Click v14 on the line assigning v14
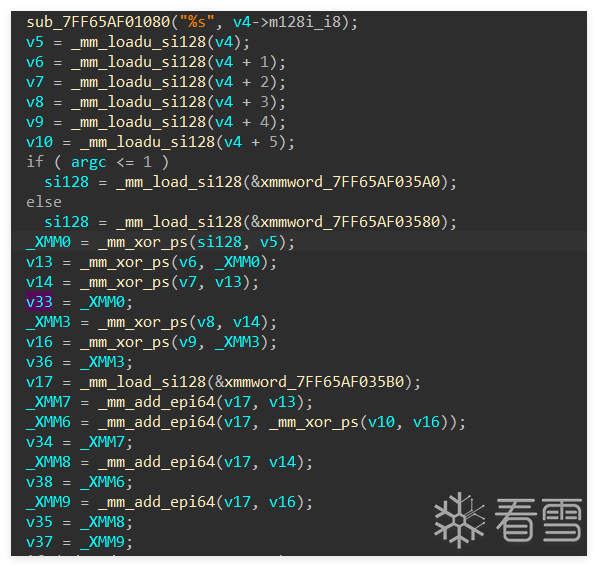Screen dimensions: 598x567 [39, 282]
